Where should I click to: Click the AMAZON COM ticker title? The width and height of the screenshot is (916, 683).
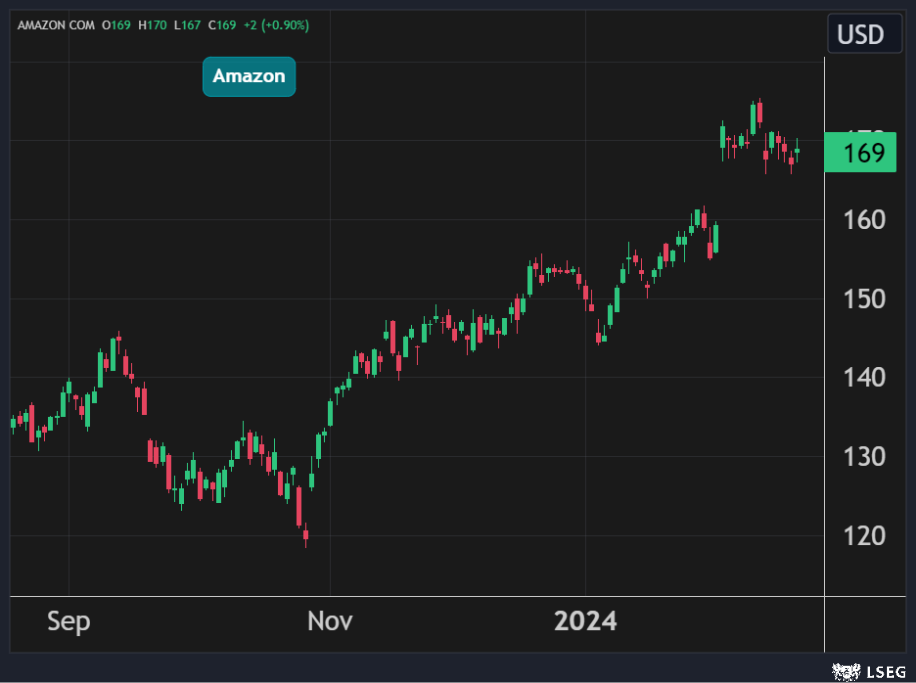click(x=57, y=25)
